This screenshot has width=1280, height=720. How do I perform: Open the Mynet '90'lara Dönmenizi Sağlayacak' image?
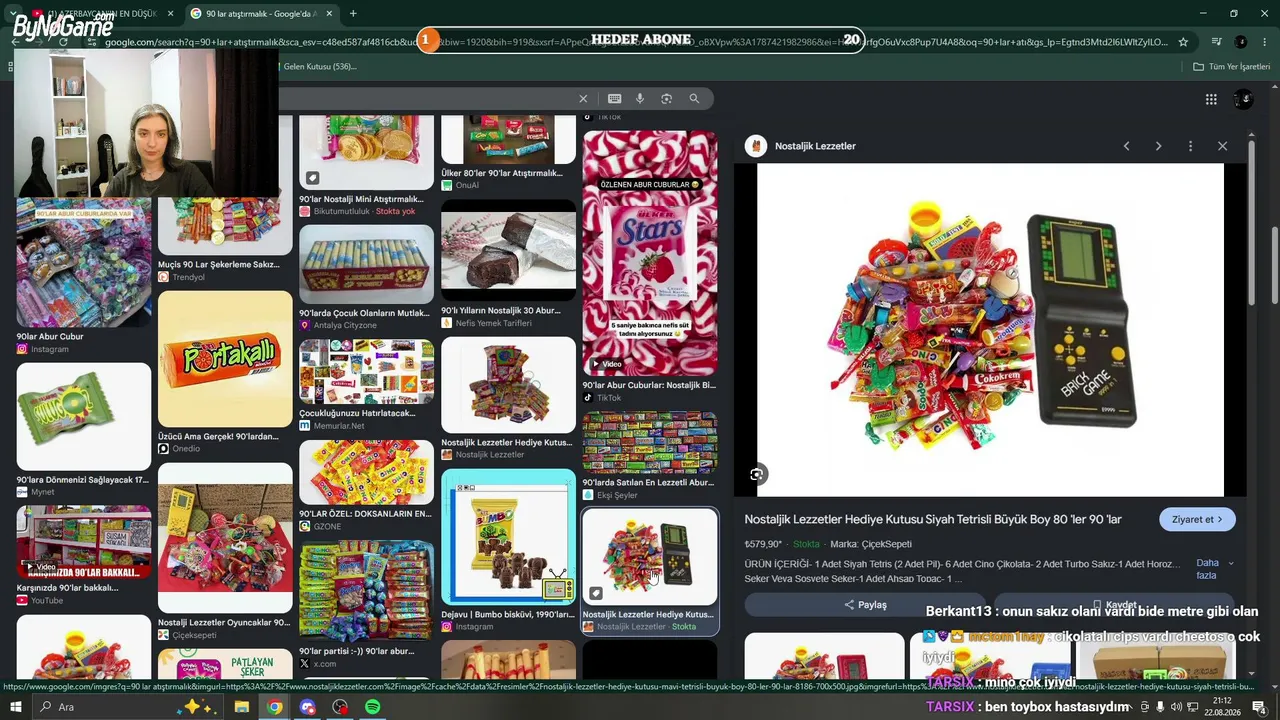[84, 417]
